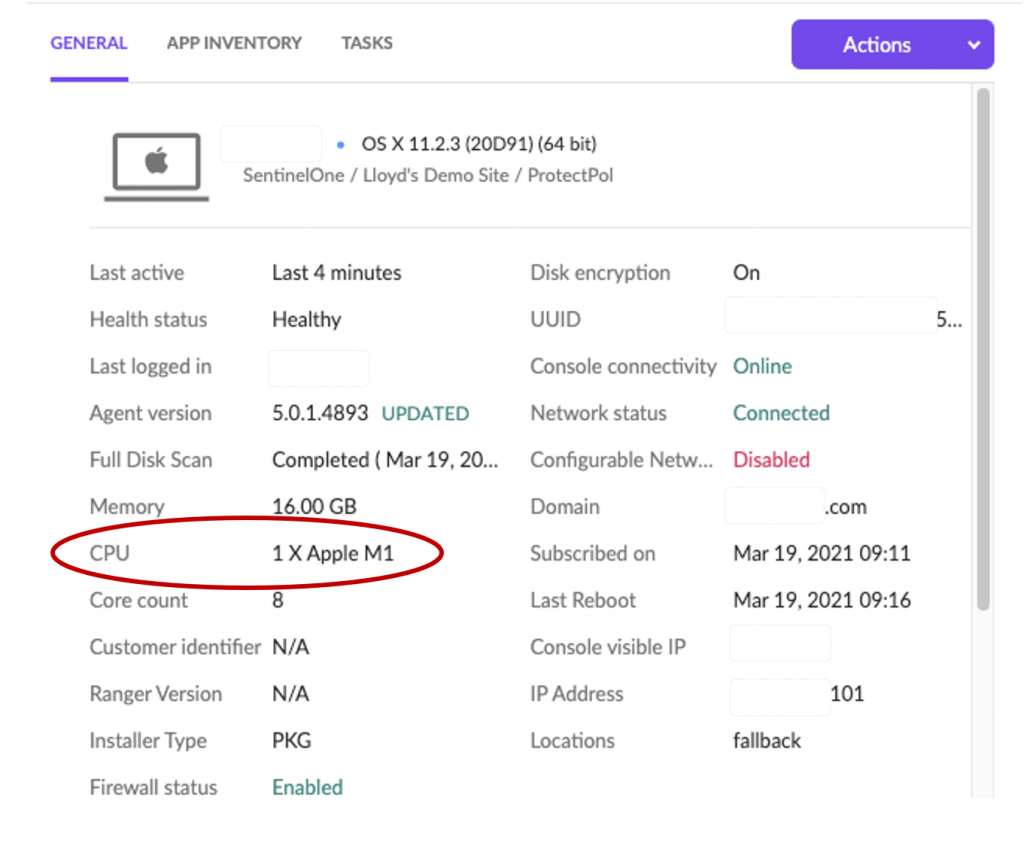Click the SentinelOne site path breadcrumb
1024x855 pixels.
coord(428,176)
